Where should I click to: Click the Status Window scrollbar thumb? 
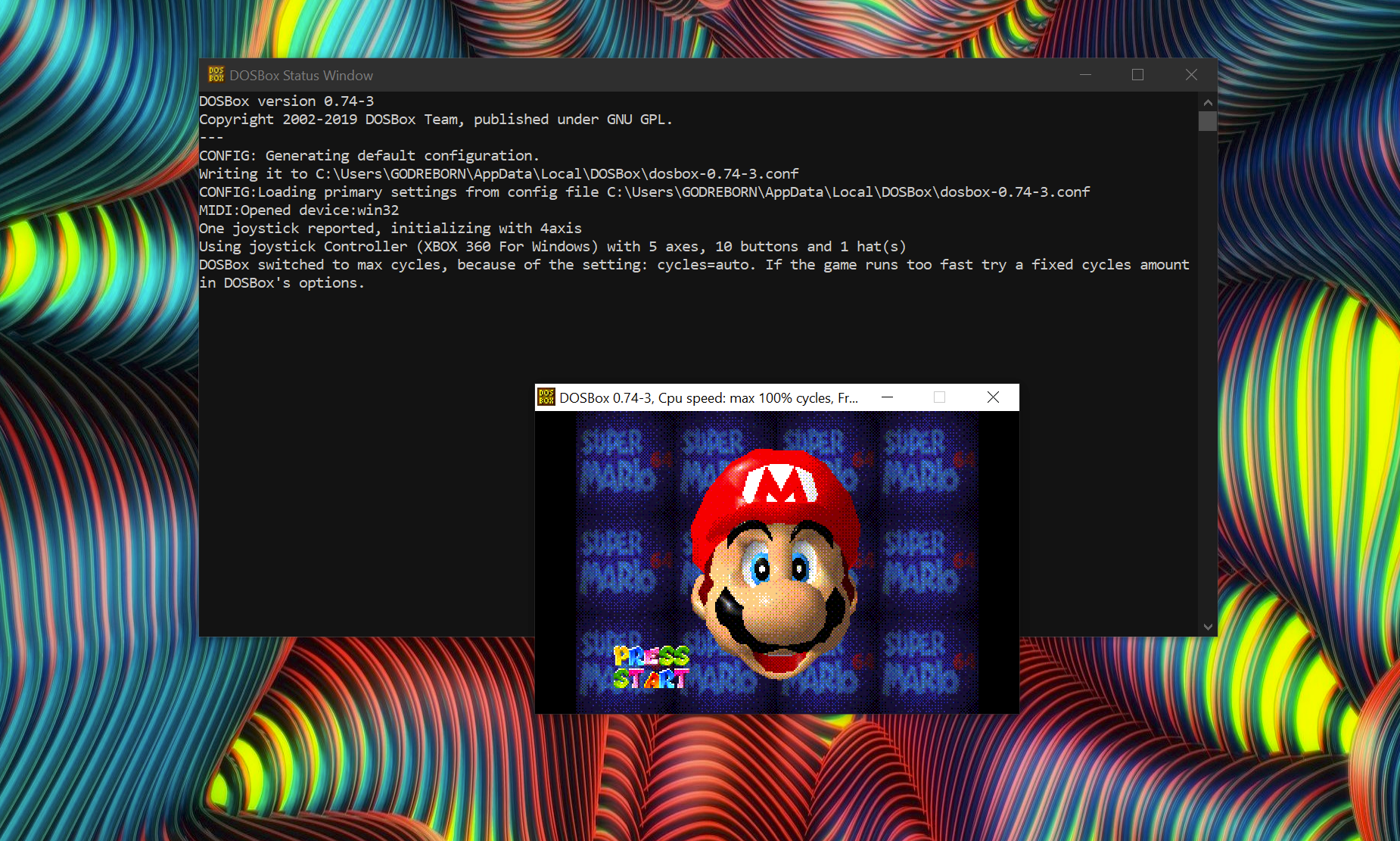[x=1208, y=121]
